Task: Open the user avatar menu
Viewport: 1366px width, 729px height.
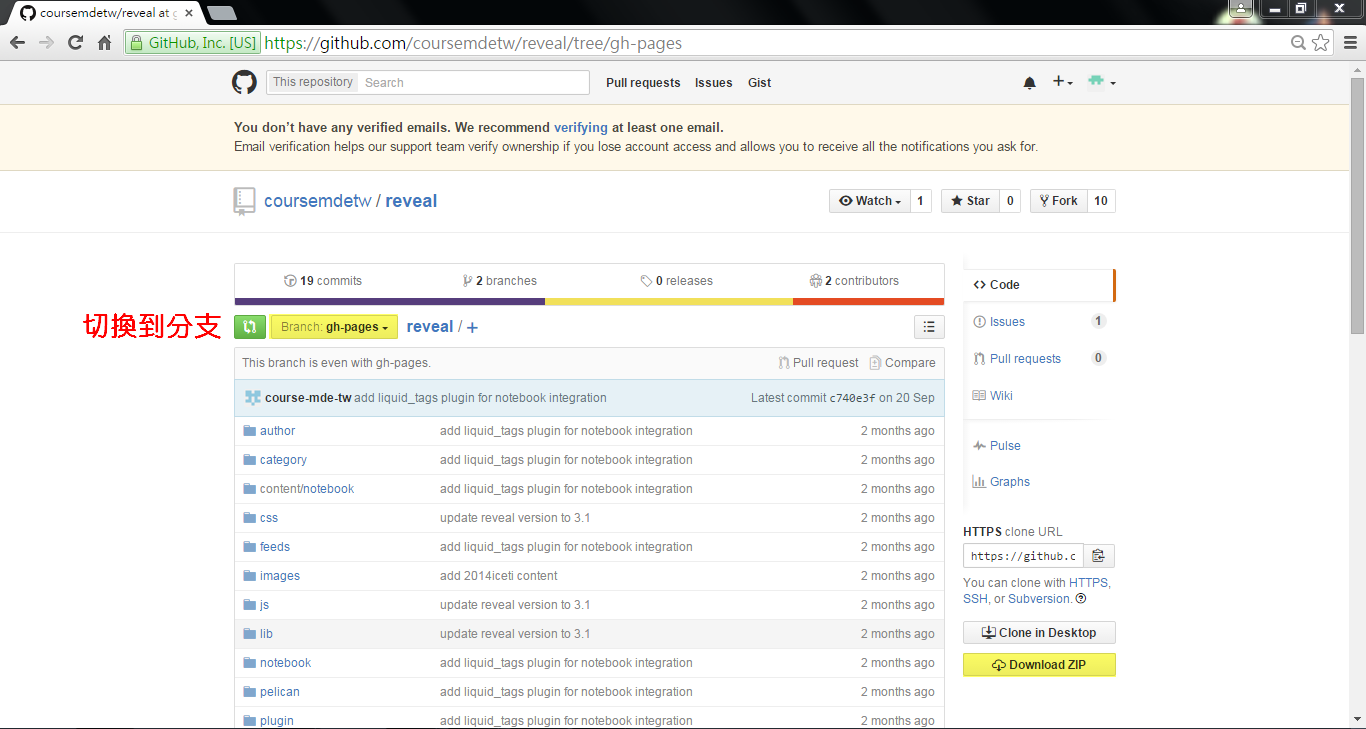Action: point(1101,82)
